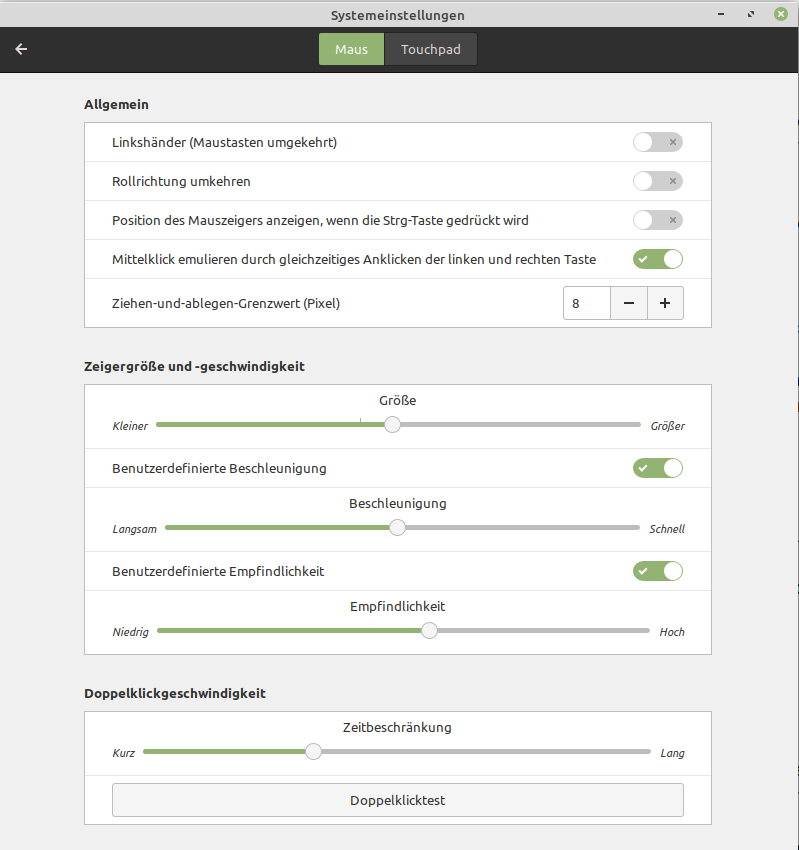This screenshot has height=850, width=799.
Task: Click the Systemeinstellungen title bar text
Action: tap(397, 15)
